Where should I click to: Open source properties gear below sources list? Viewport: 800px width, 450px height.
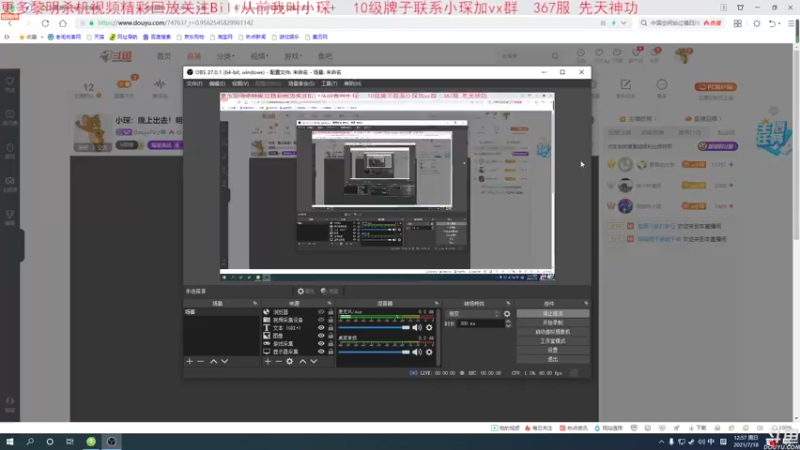tap(290, 361)
